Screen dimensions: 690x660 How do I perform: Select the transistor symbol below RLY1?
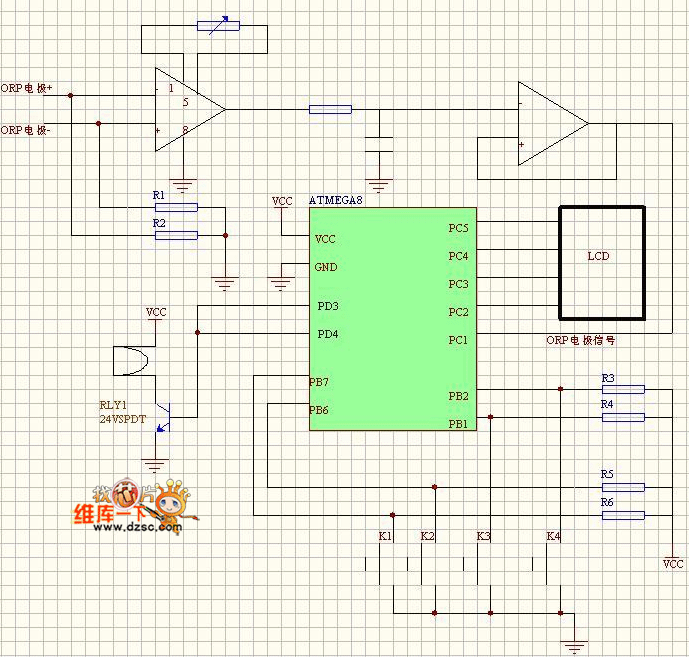(x=167, y=415)
